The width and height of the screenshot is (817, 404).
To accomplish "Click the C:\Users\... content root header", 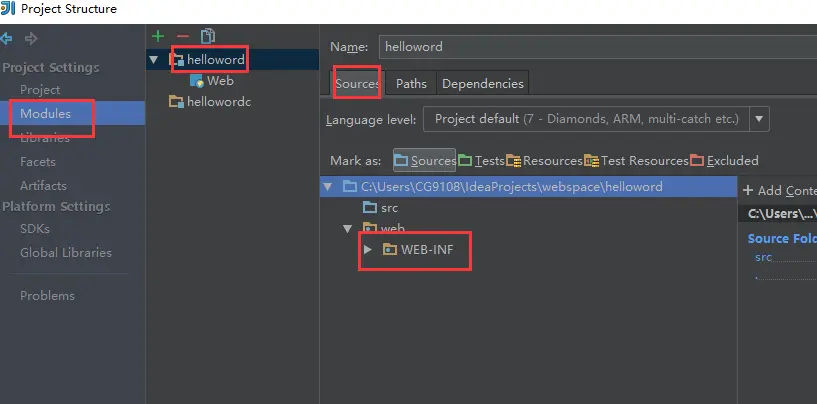I will [782, 213].
